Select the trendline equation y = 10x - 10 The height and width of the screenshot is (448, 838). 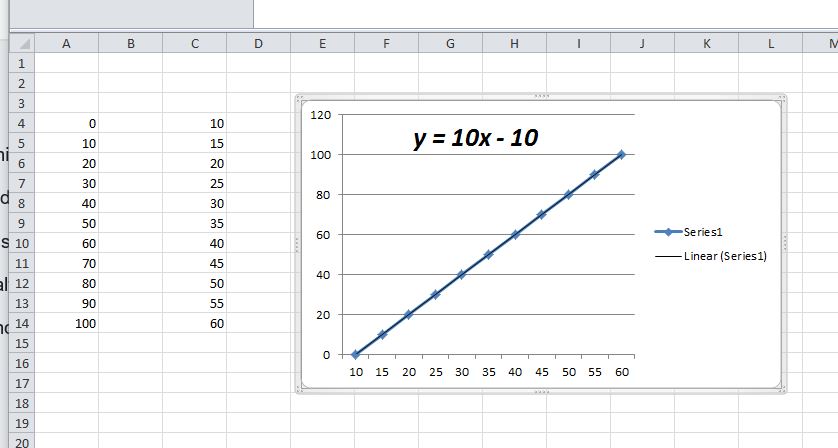[476, 138]
